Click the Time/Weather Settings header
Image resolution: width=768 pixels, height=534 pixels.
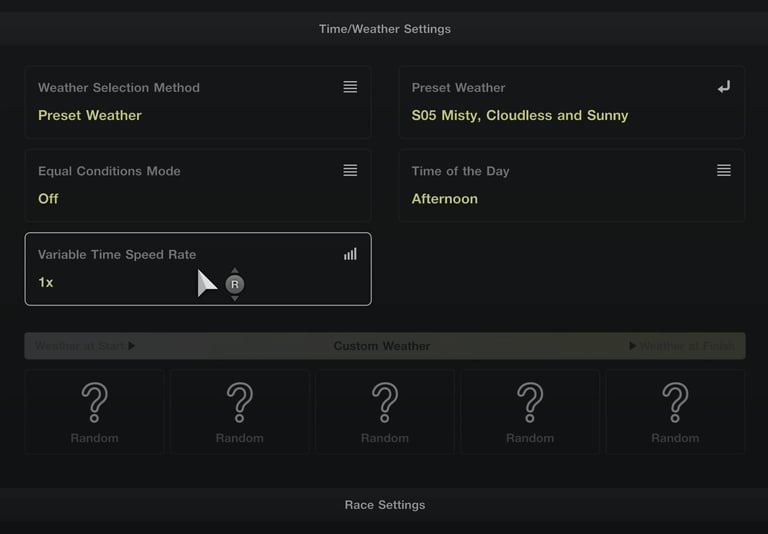click(384, 29)
